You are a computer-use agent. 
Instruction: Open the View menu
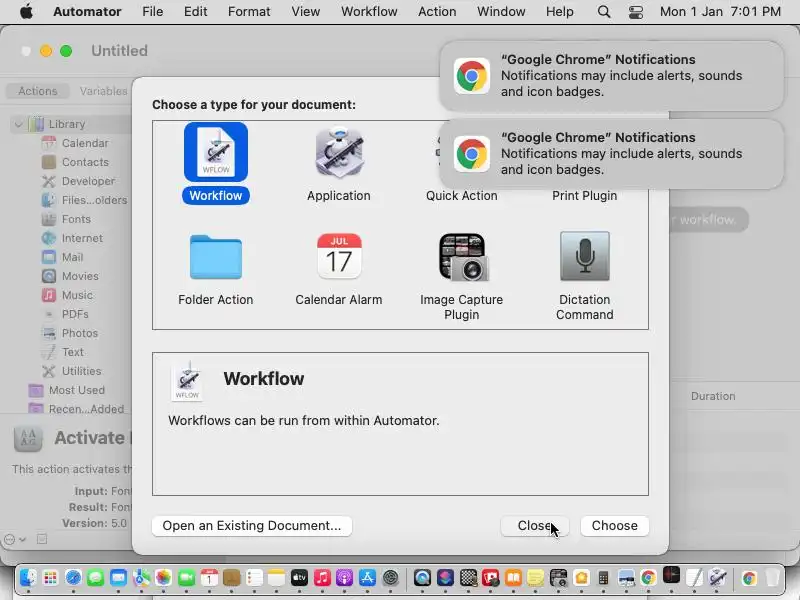point(306,11)
